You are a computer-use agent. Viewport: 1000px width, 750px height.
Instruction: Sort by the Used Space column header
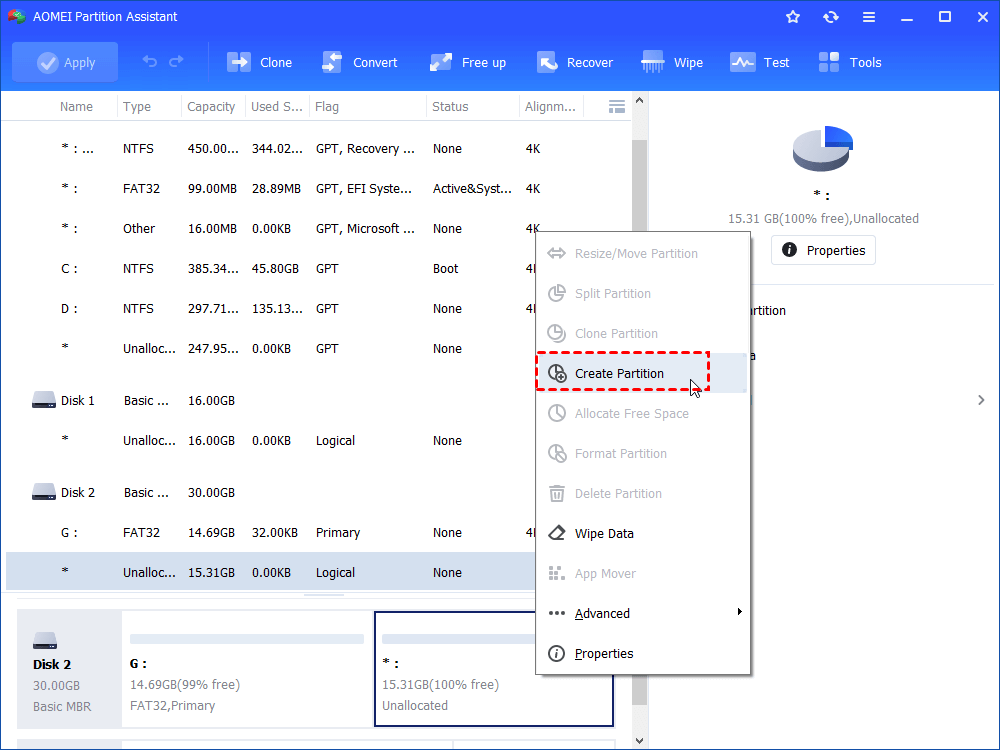pyautogui.click(x=276, y=107)
